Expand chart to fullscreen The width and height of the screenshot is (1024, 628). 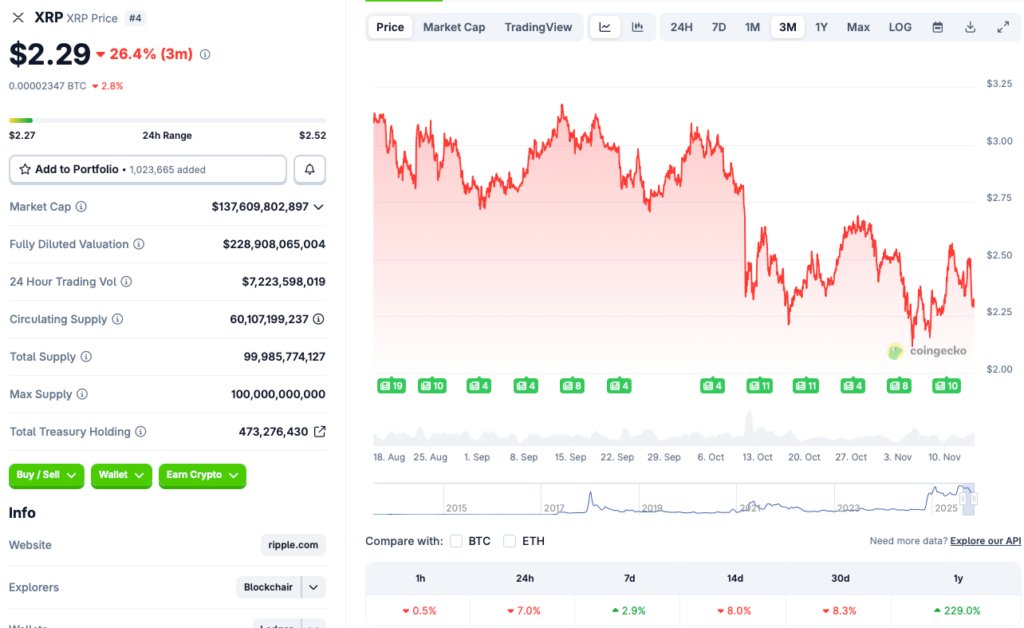point(1003,26)
